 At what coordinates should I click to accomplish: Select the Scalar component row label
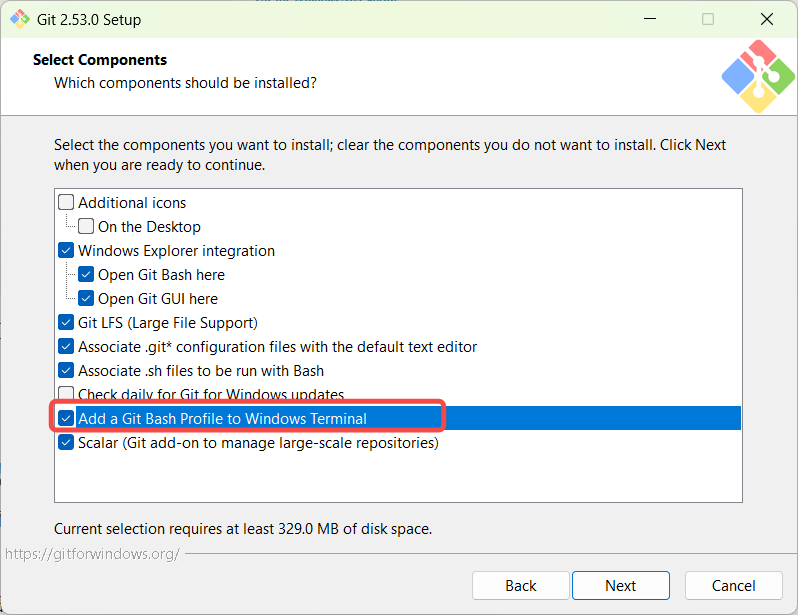[x=258, y=443]
